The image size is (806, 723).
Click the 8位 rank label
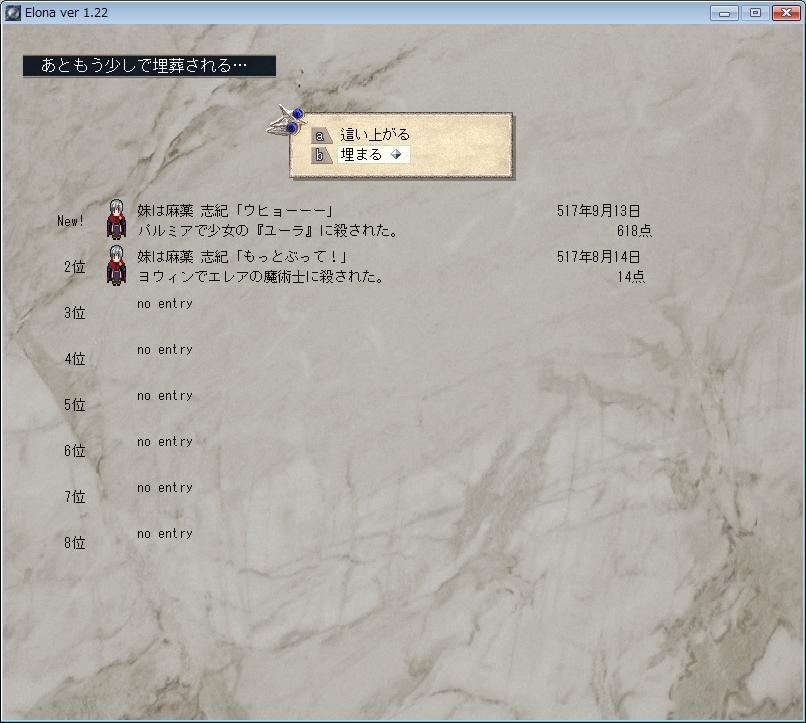pyautogui.click(x=75, y=543)
